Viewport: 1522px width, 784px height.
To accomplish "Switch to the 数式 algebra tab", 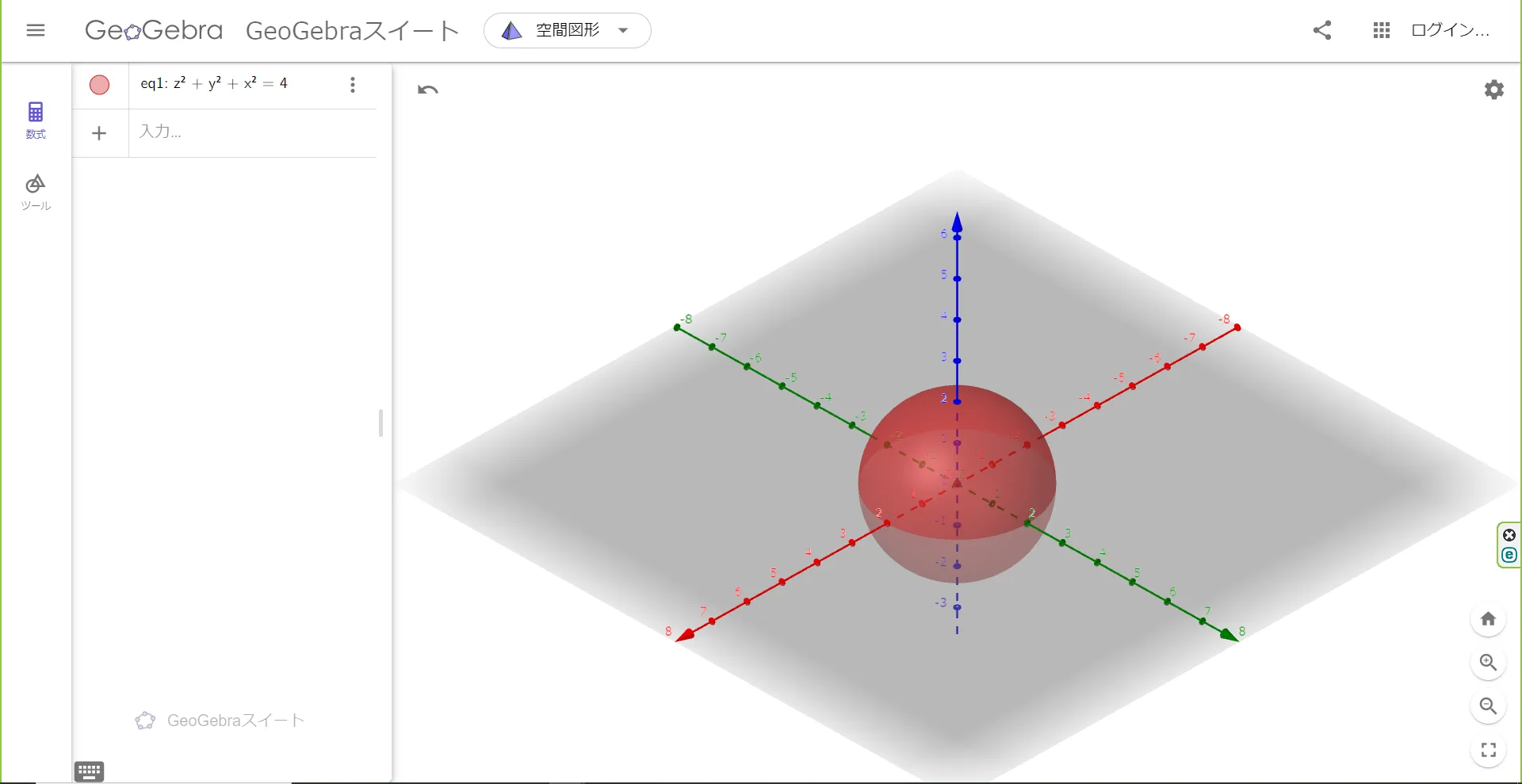I will click(x=36, y=119).
